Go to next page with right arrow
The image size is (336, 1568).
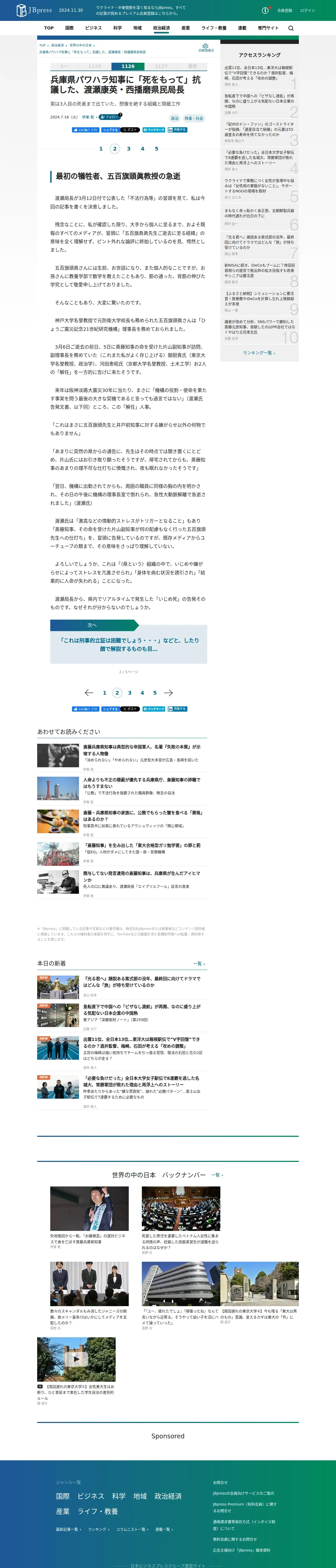(x=168, y=693)
